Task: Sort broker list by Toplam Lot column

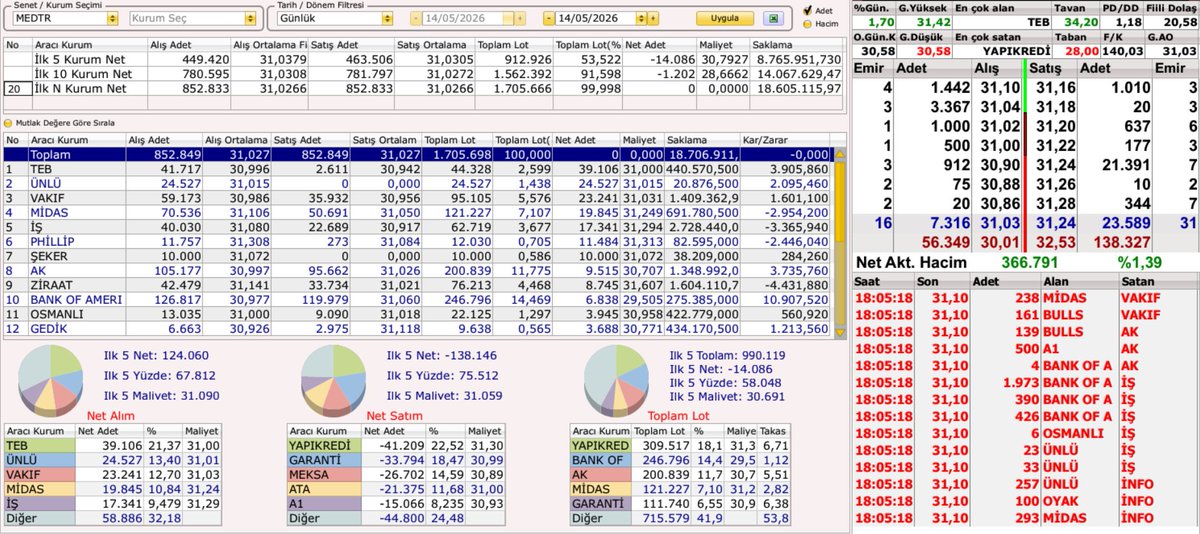Action: point(457,139)
